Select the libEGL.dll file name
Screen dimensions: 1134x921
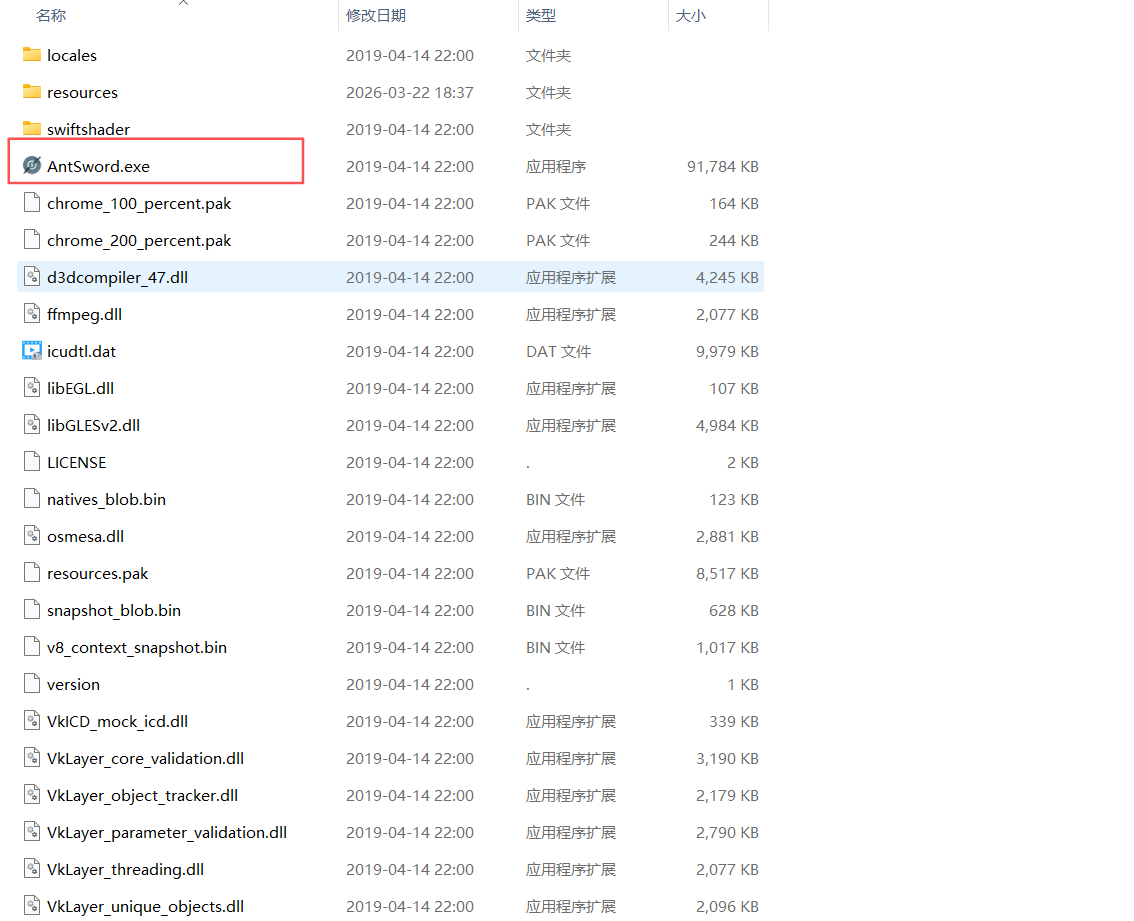click(x=80, y=389)
